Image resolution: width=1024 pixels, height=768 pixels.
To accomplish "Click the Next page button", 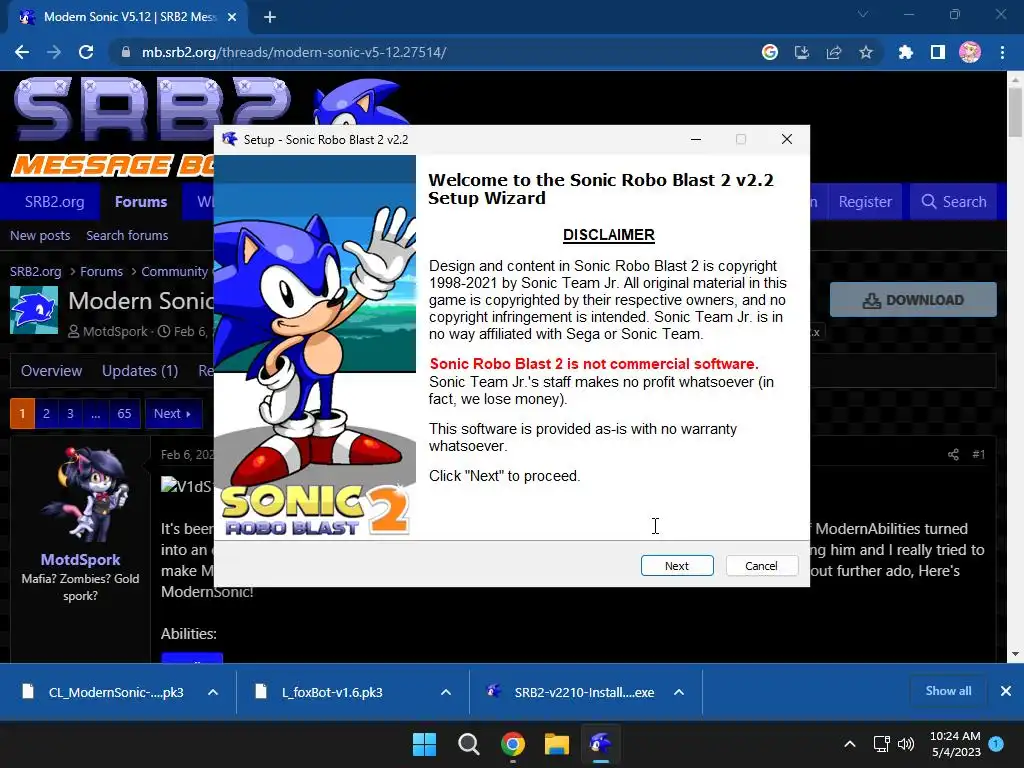I will tap(173, 413).
